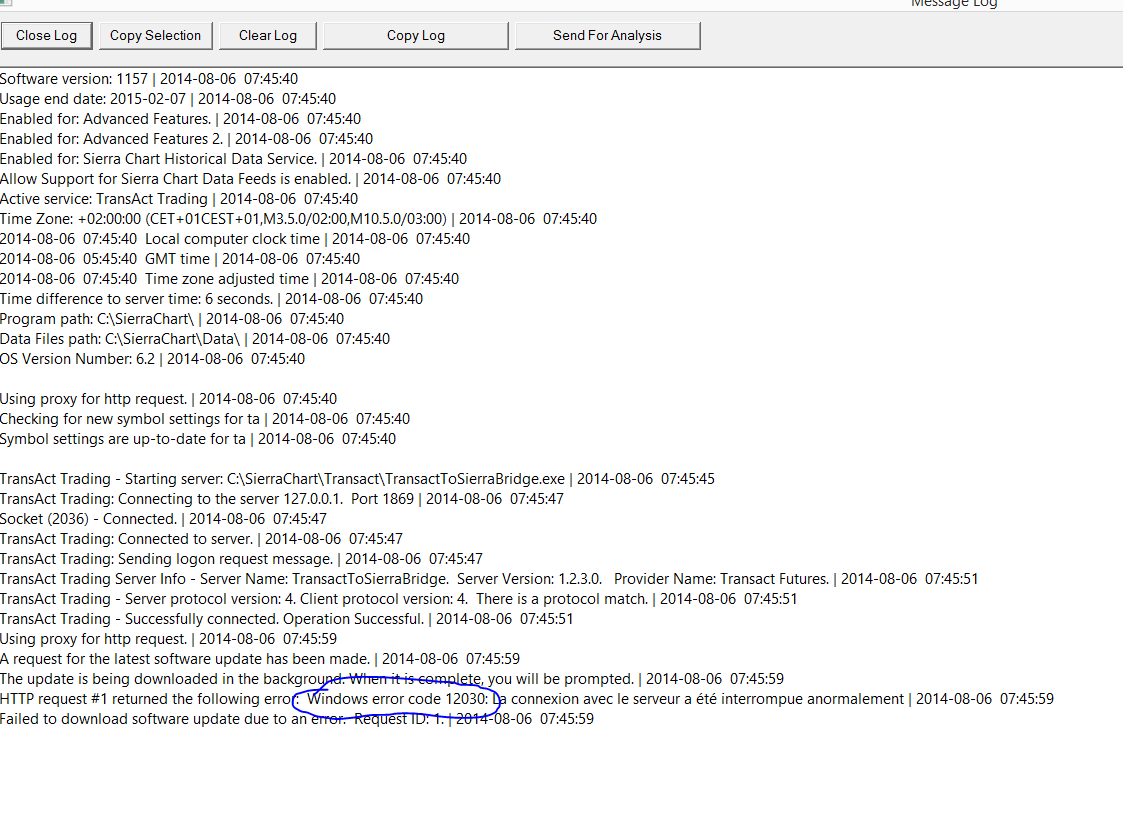1123x823 pixels.
Task: Click the Close Log button
Action: tap(47, 36)
